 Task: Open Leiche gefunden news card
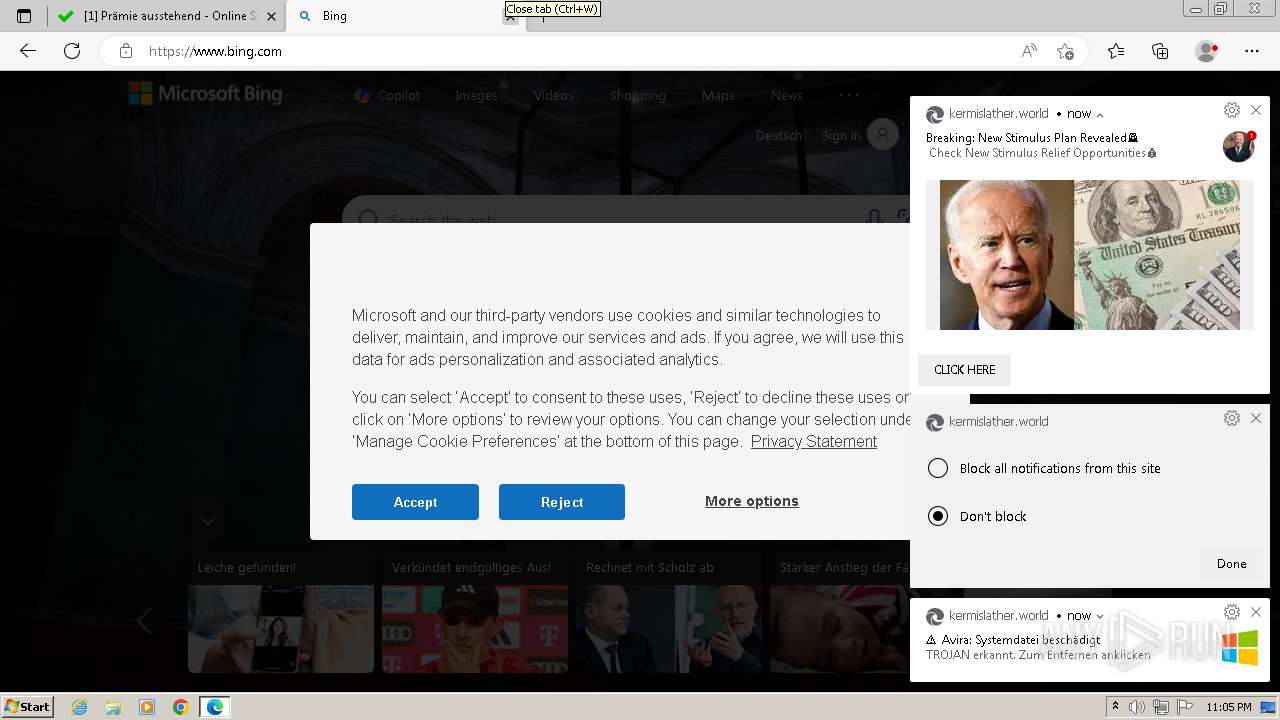(x=281, y=614)
